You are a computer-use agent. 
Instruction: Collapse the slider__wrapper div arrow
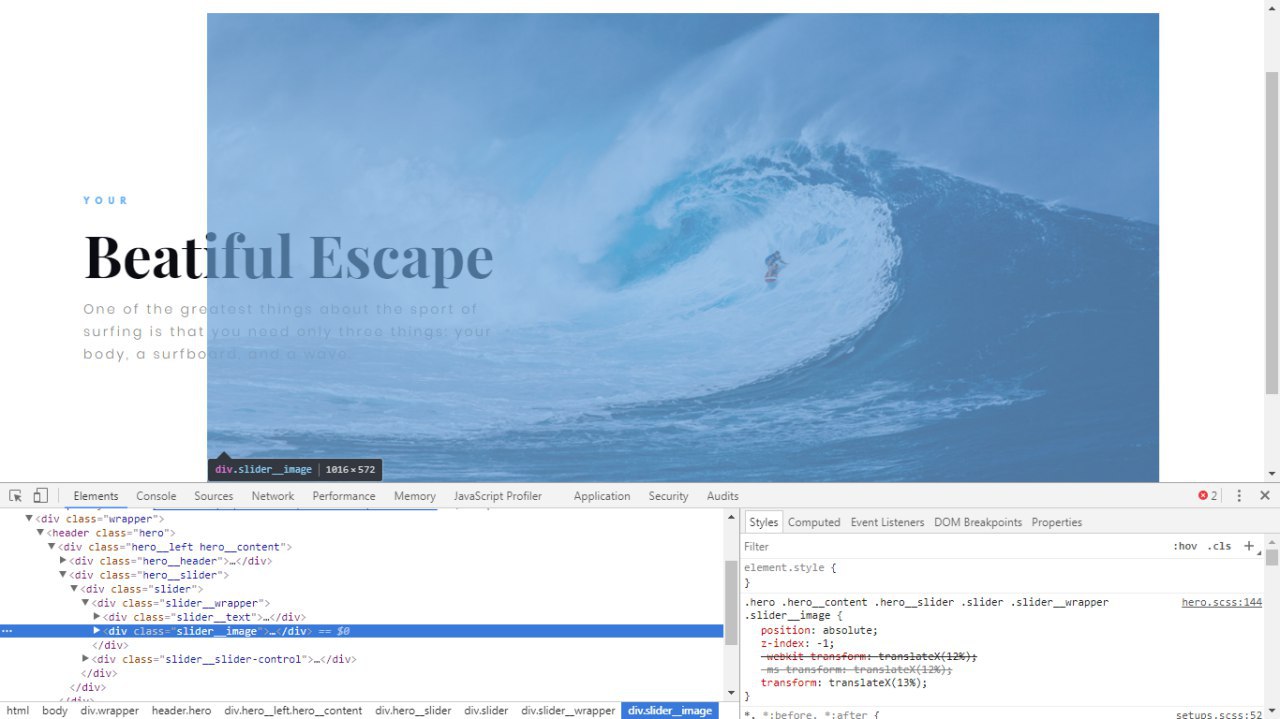point(86,603)
